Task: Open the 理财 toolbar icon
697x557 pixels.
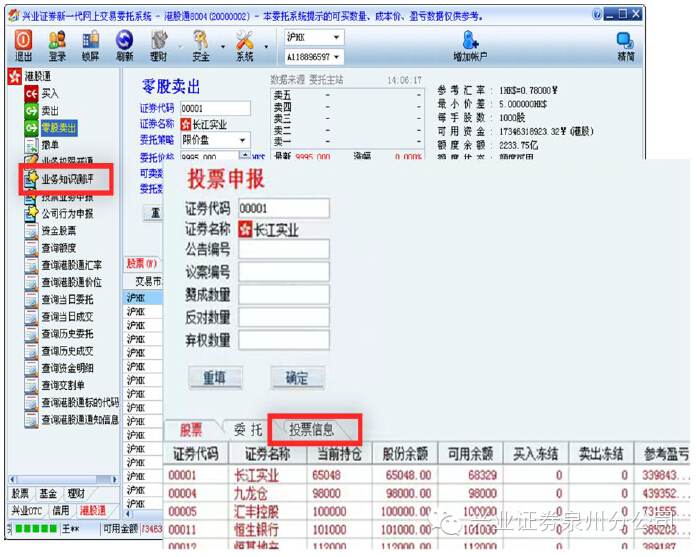Action: (159, 45)
